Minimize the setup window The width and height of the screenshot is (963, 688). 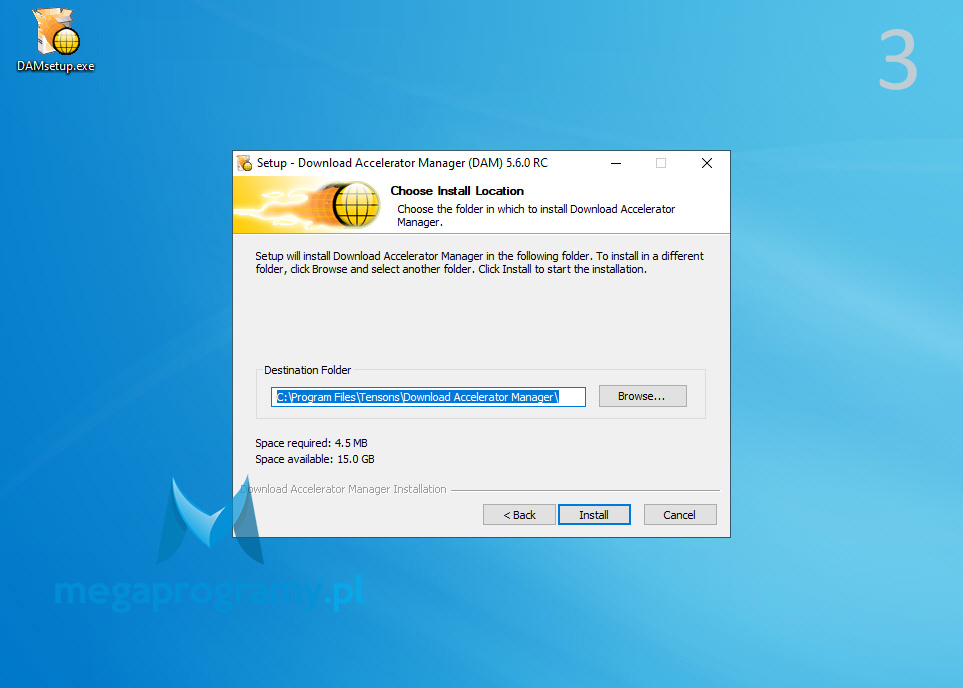coord(616,163)
